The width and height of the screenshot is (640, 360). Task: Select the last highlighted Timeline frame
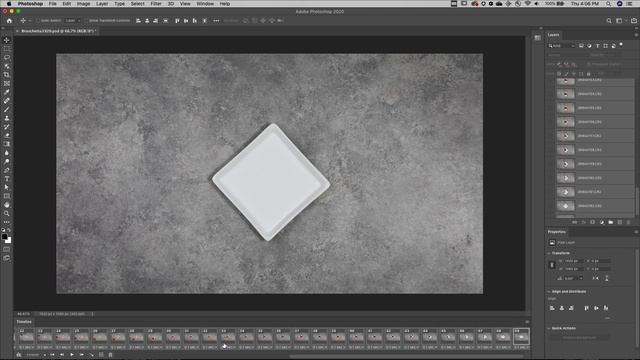pos(521,338)
